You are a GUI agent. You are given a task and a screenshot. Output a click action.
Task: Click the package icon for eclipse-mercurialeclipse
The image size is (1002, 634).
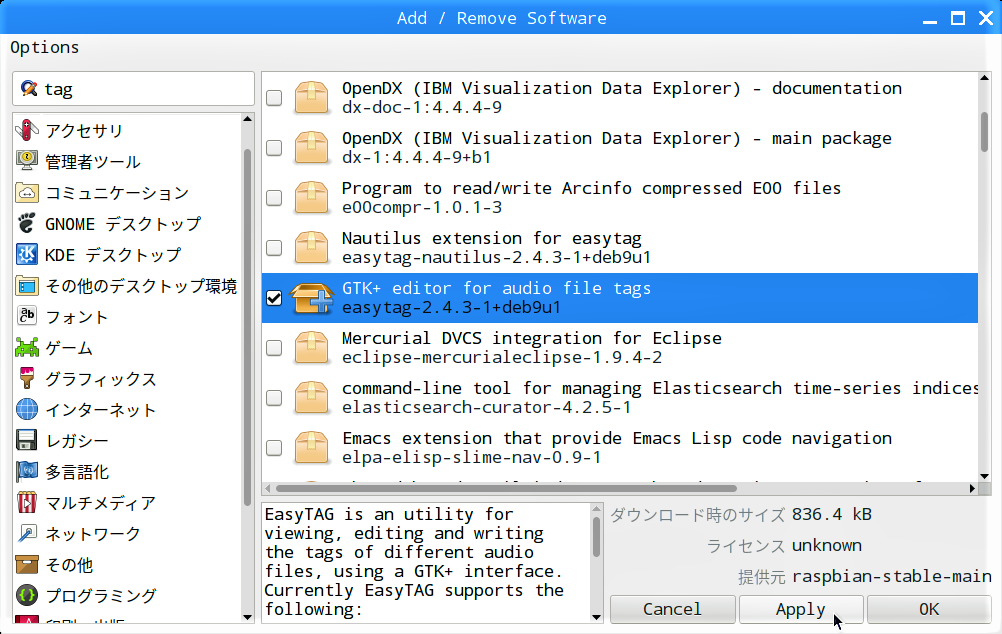click(311, 348)
